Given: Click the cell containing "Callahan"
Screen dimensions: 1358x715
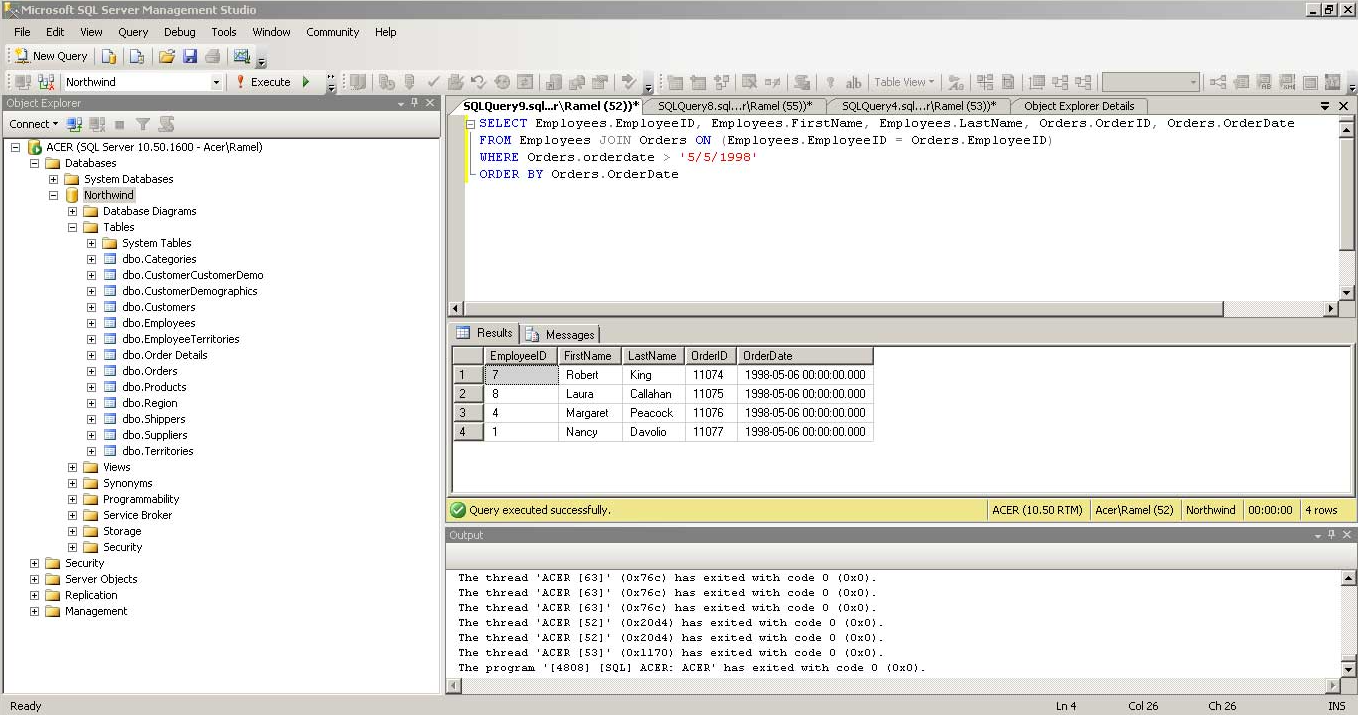Looking at the screenshot, I should click(x=653, y=394).
